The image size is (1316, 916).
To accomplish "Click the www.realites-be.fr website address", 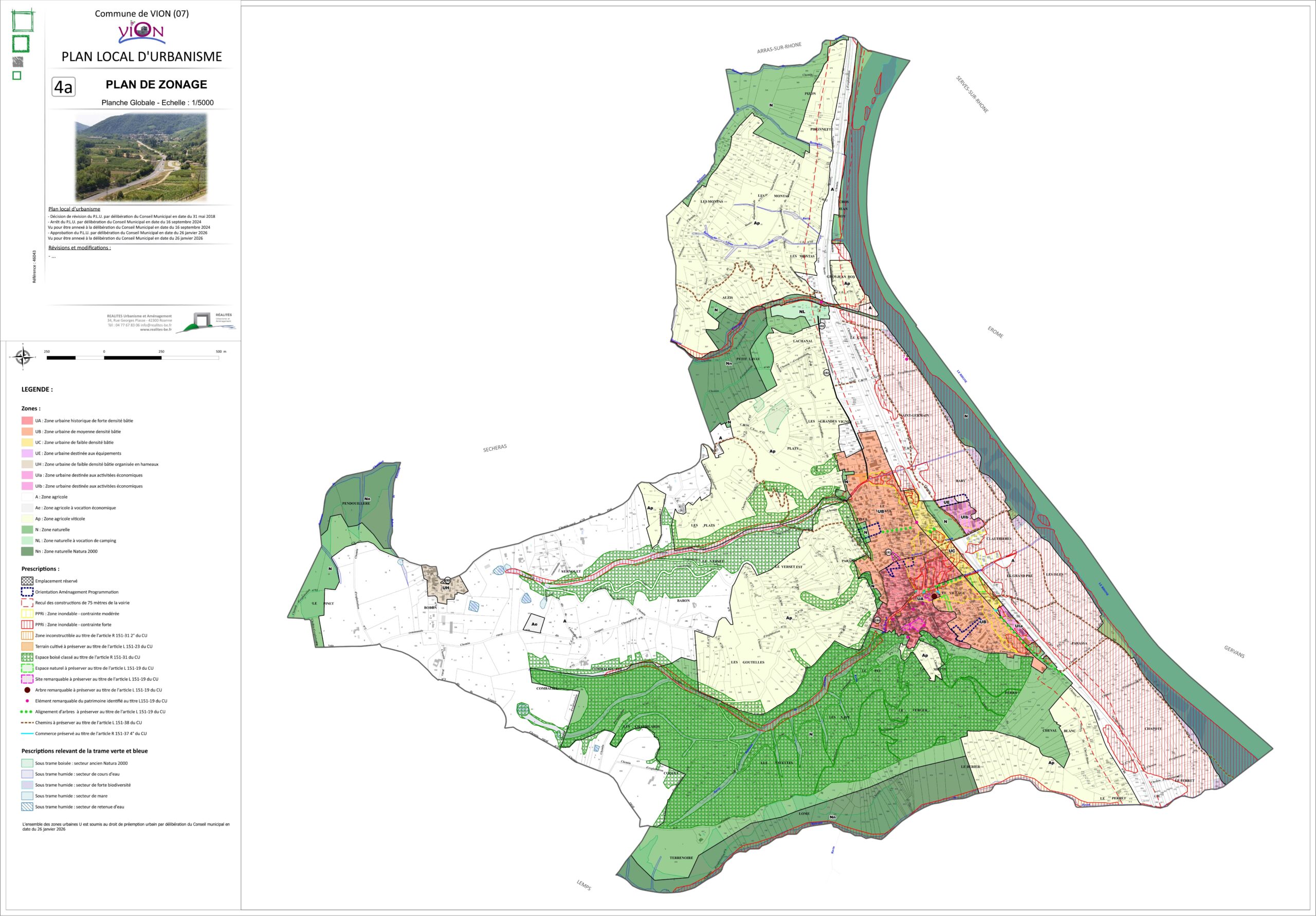I will click(155, 329).
